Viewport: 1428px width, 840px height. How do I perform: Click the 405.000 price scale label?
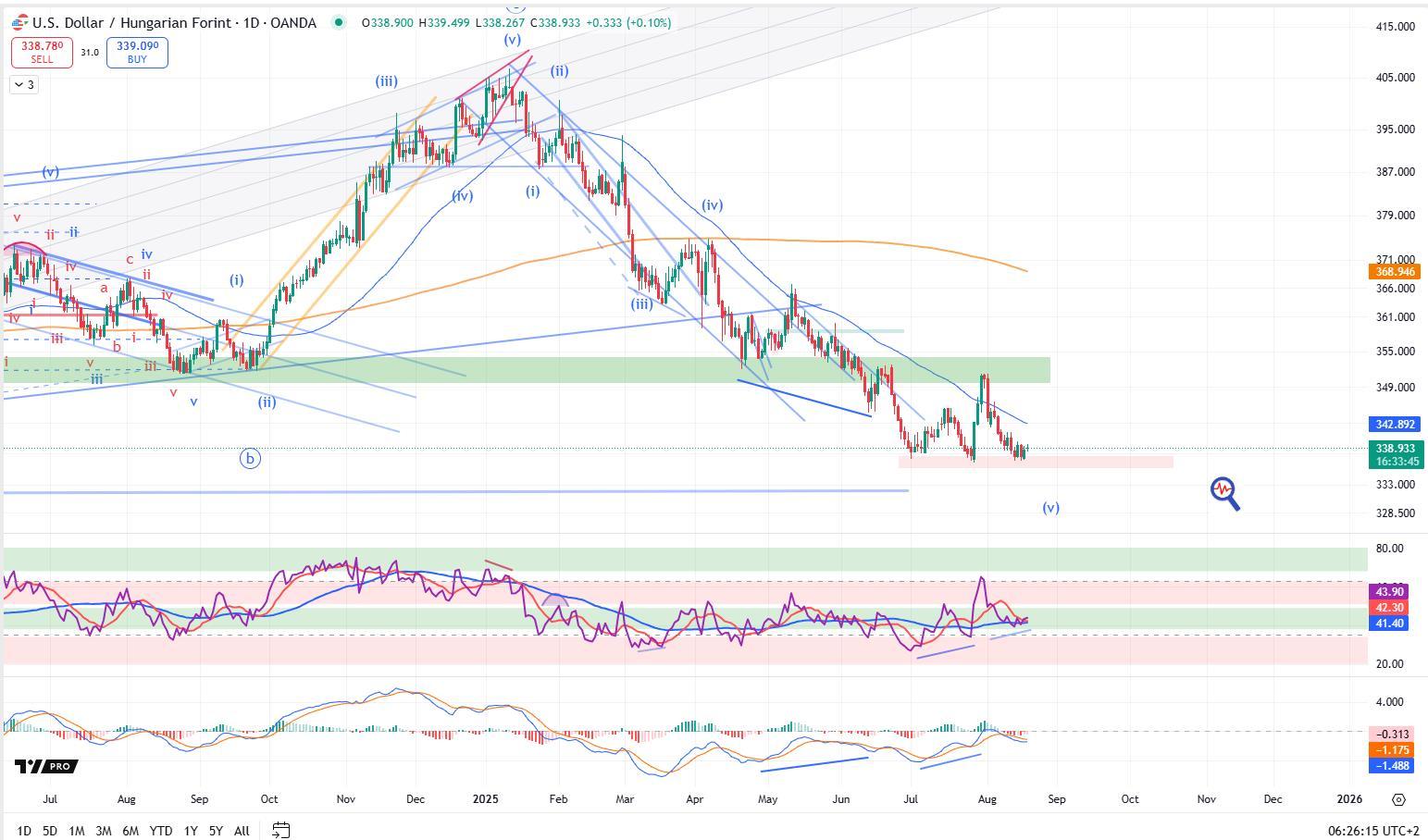coord(1395,78)
